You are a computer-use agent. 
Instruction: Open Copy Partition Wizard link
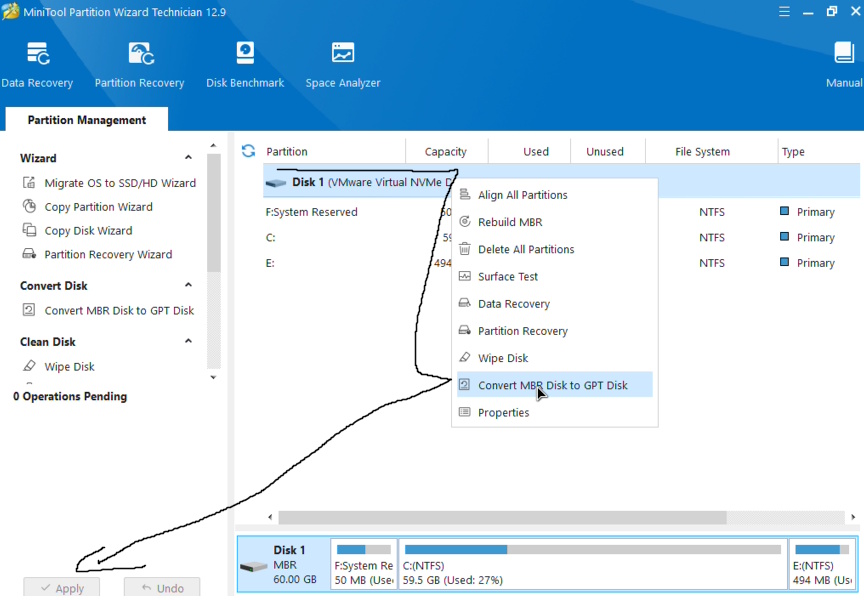[x=99, y=207]
